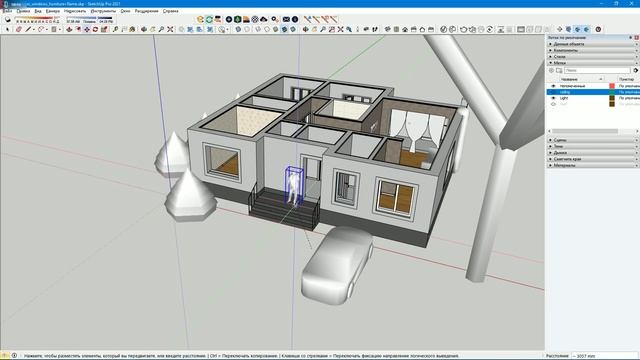This screenshot has height=360, width=640.
Task: Toggle visibility of the ceiling tag
Action: [553, 92]
